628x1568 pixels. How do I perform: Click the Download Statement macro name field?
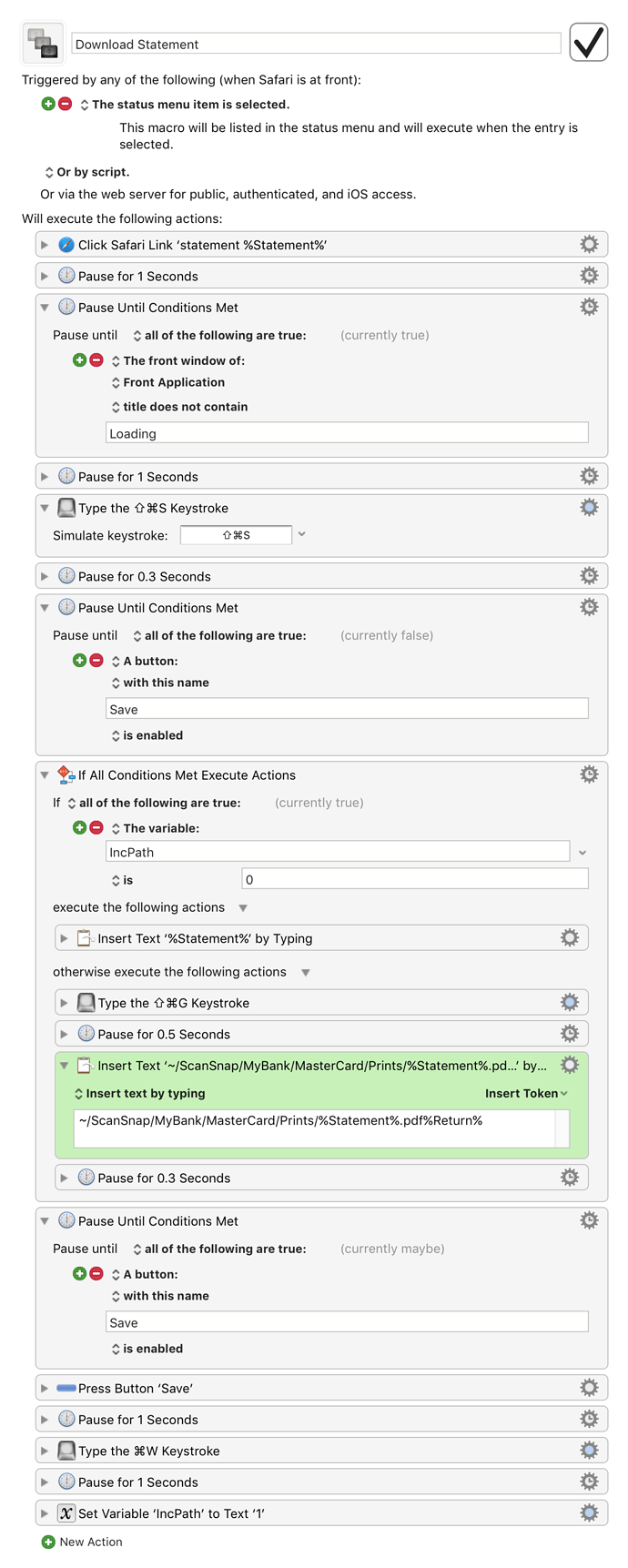coord(316,44)
